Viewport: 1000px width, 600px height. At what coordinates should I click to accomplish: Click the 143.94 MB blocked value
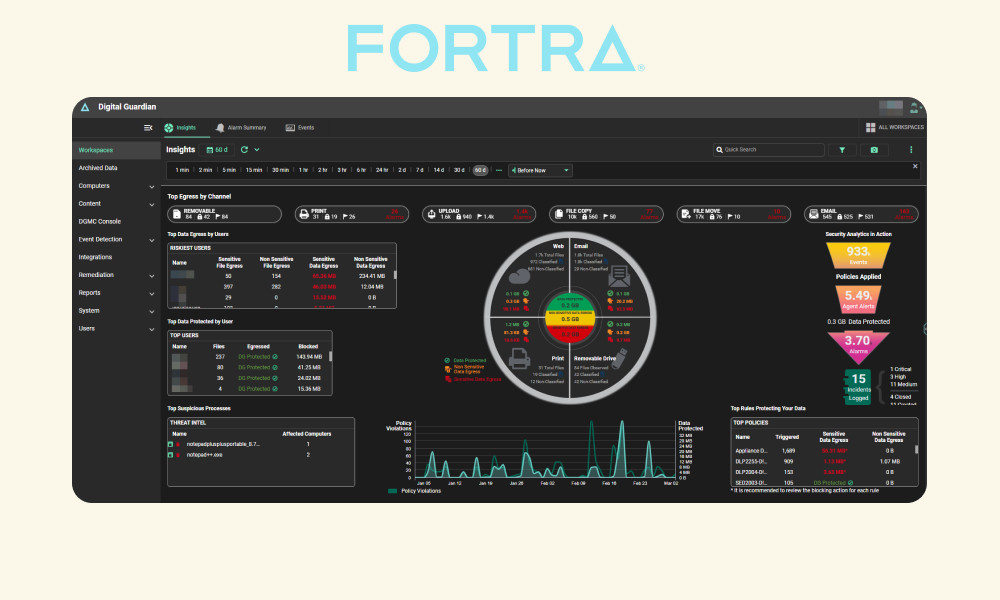click(x=309, y=357)
